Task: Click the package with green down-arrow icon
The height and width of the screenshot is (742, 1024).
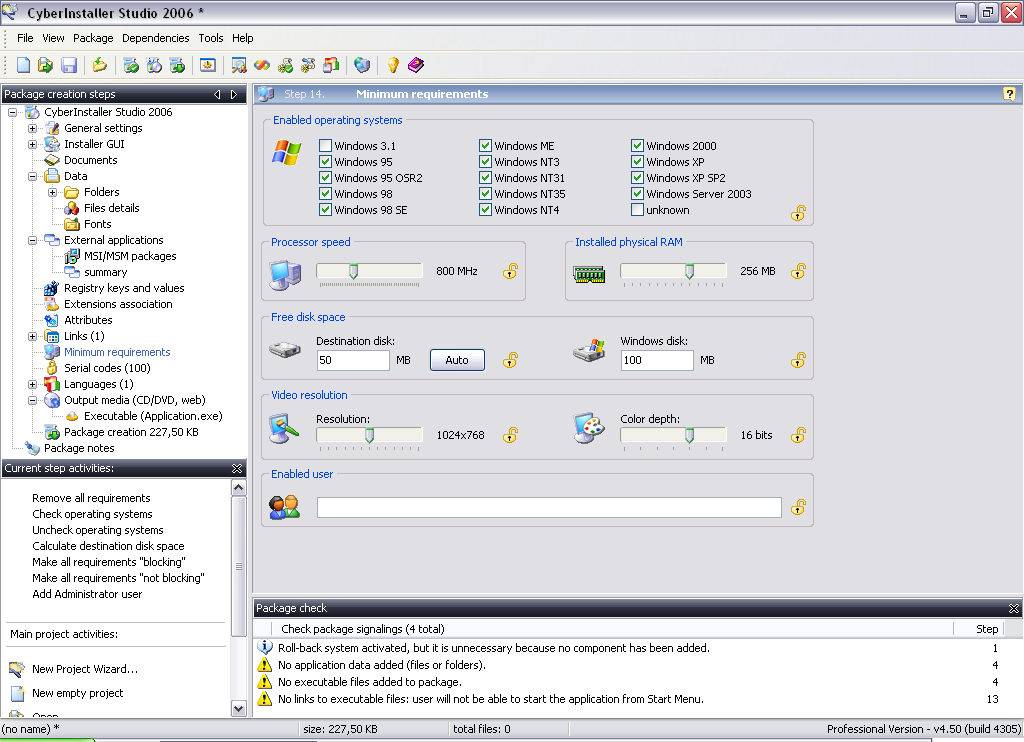Action: [177, 65]
